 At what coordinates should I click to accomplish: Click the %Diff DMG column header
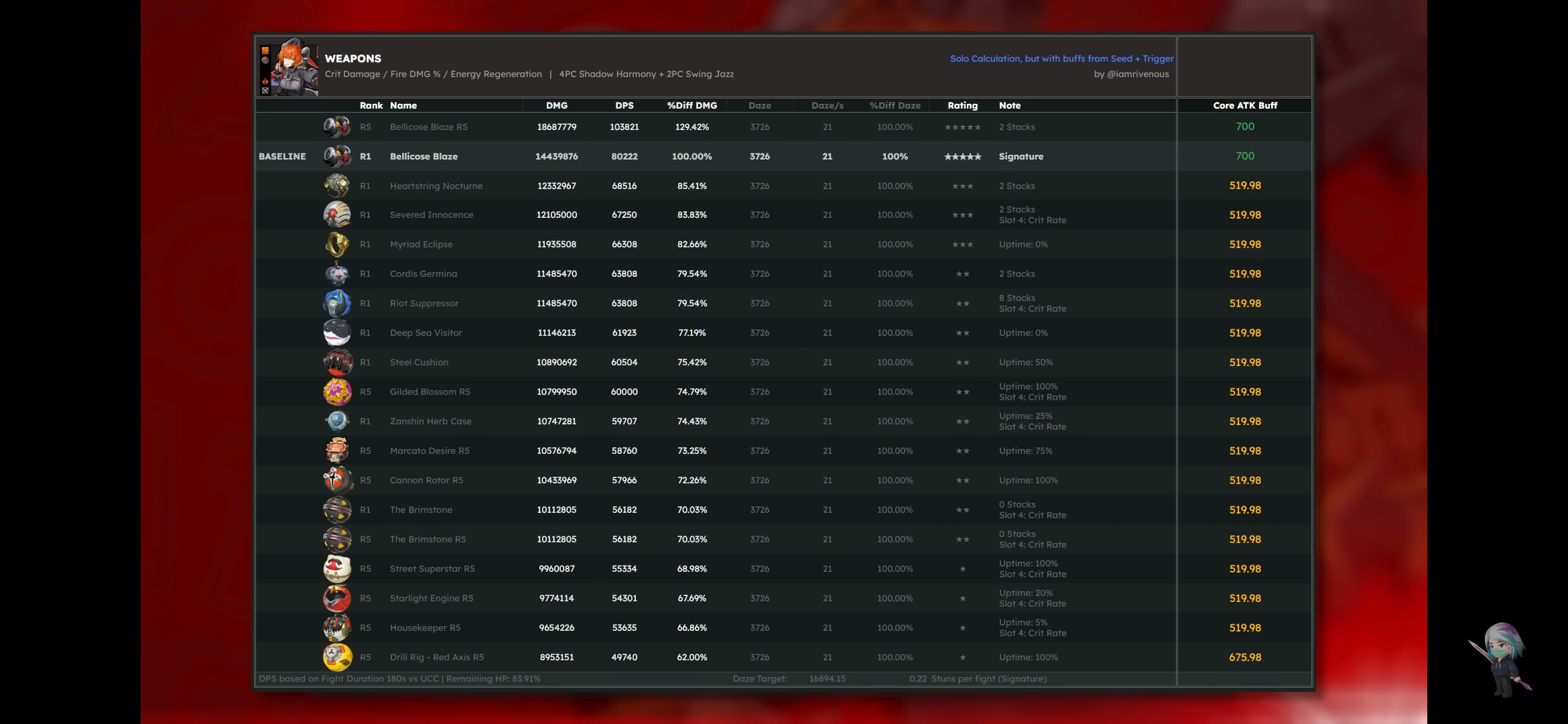pyautogui.click(x=692, y=105)
